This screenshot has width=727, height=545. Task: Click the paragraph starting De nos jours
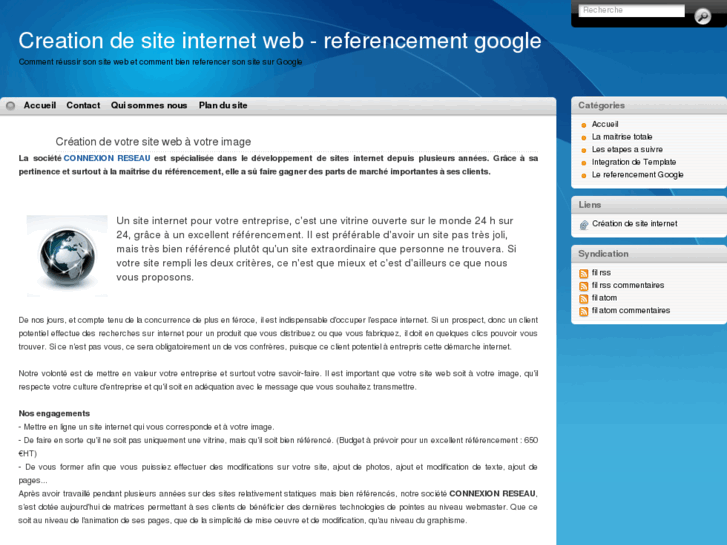[x=278, y=333]
